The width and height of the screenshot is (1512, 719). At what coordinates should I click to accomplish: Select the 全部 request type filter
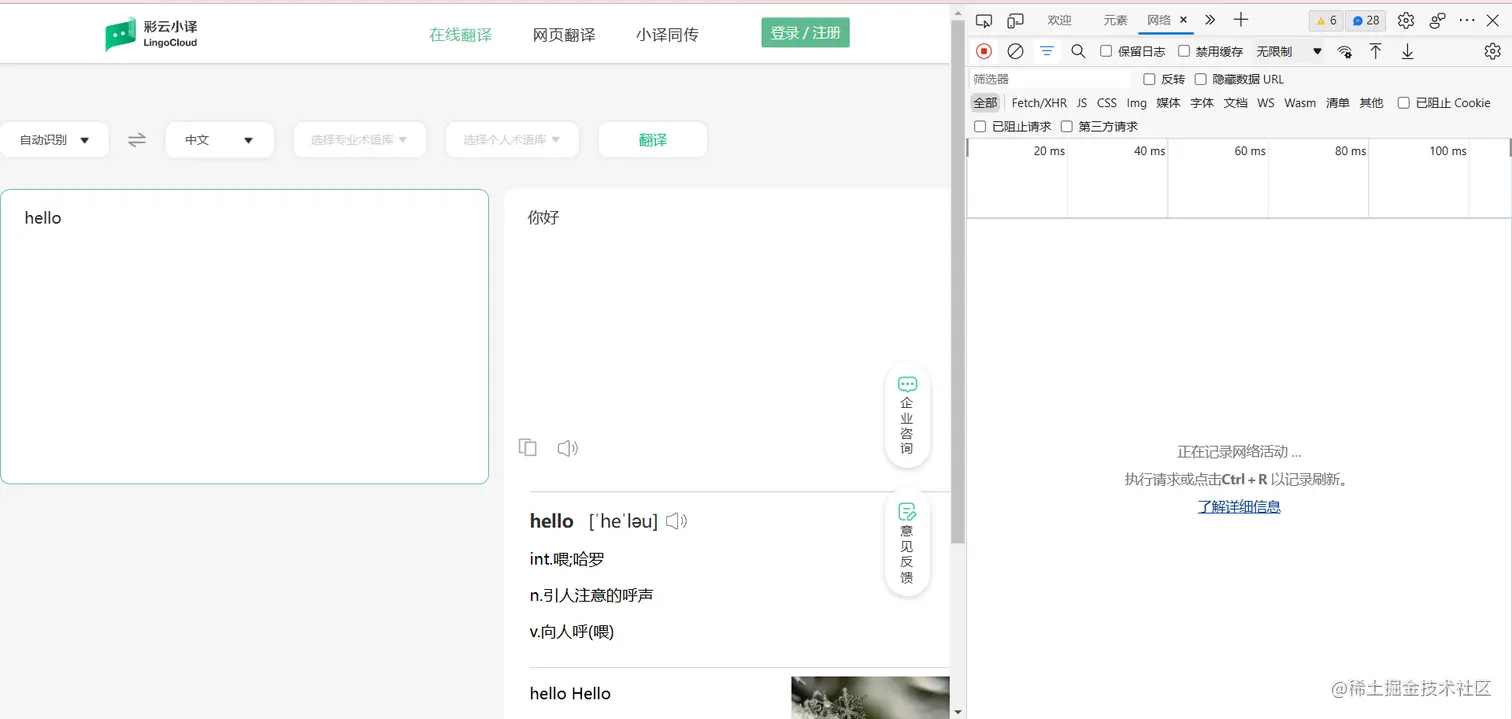(985, 103)
